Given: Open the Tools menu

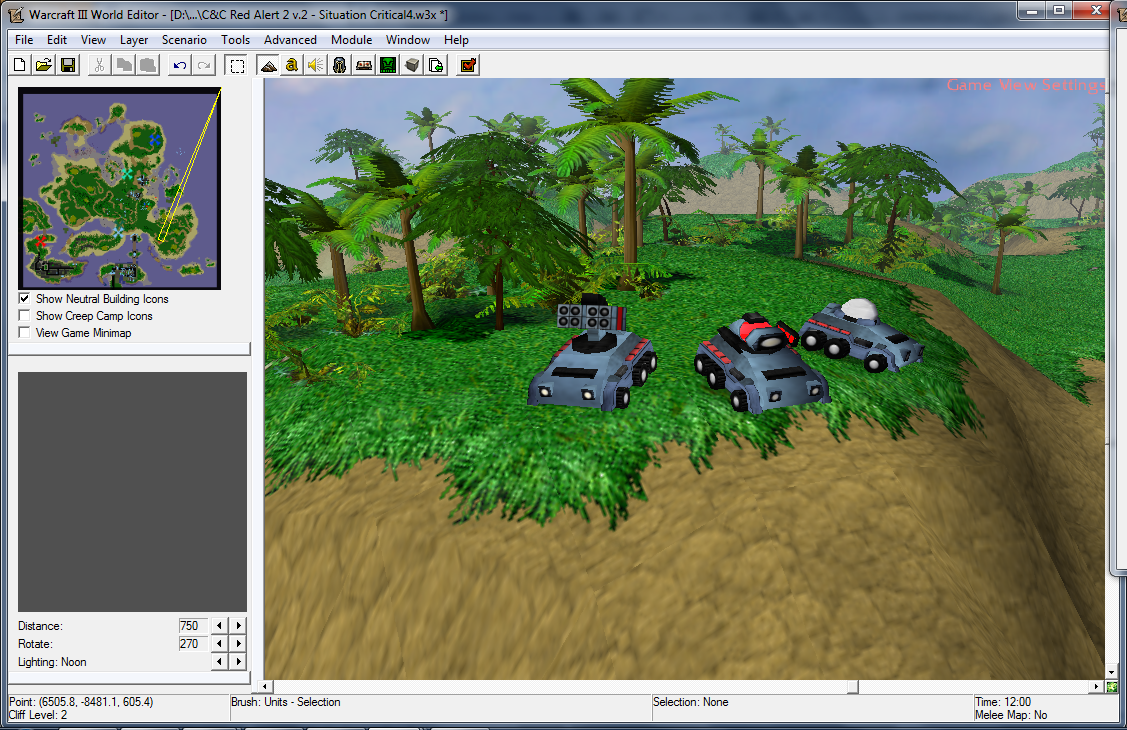Looking at the screenshot, I should pyautogui.click(x=235, y=40).
